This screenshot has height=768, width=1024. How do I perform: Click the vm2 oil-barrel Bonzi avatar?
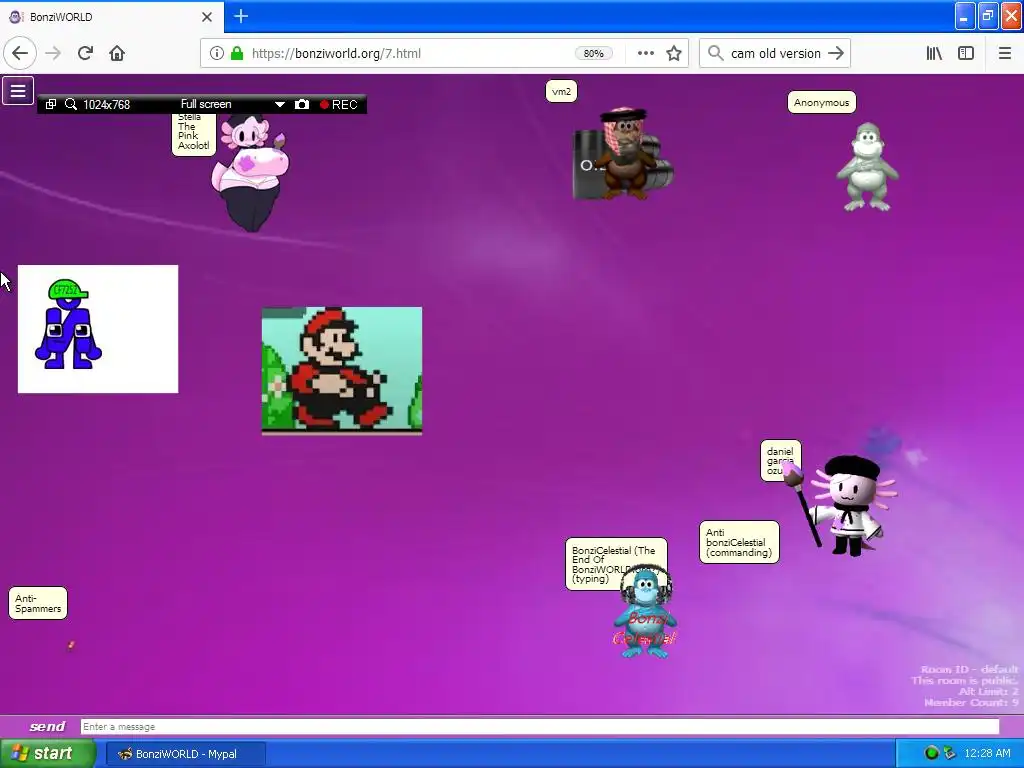pyautogui.click(x=623, y=154)
